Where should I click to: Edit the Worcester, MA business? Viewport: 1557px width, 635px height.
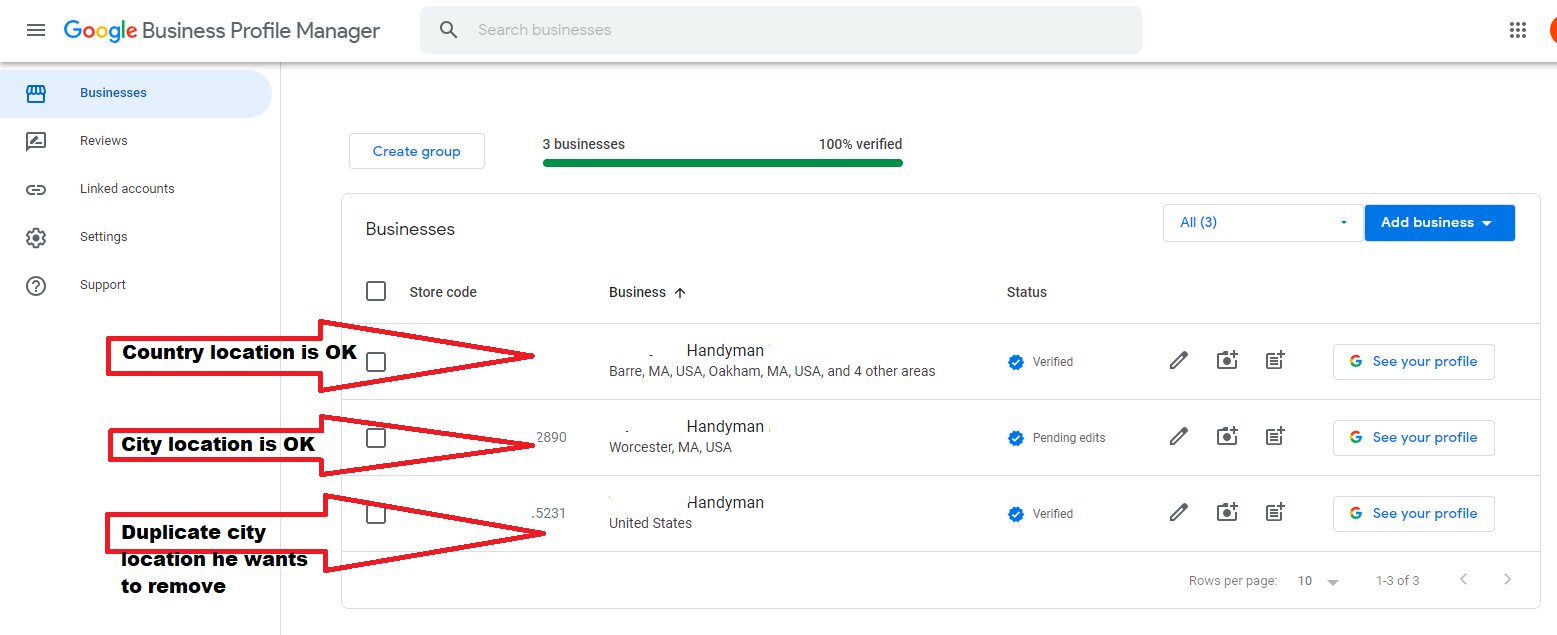coord(1179,437)
